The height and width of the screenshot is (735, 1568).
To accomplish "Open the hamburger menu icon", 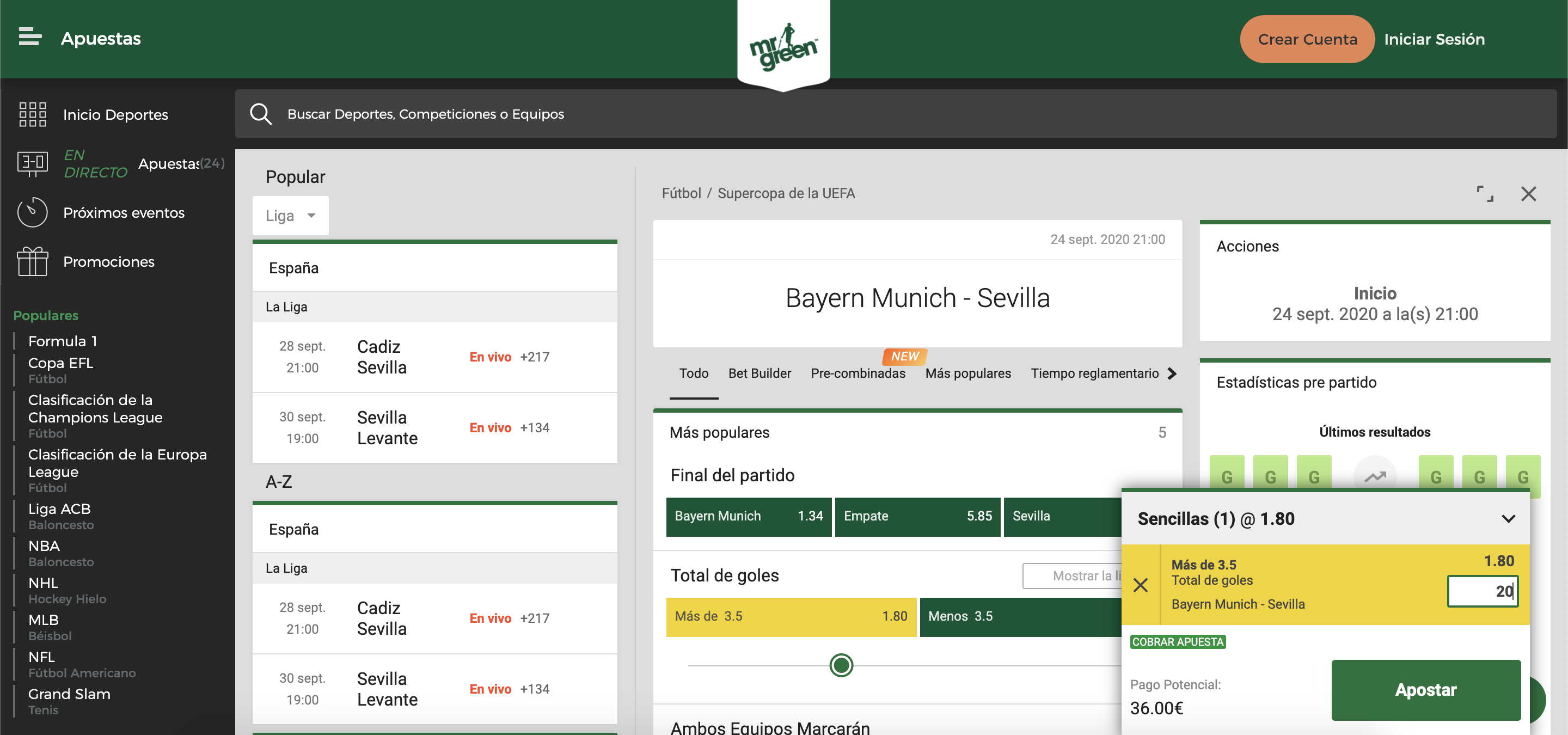I will [30, 36].
